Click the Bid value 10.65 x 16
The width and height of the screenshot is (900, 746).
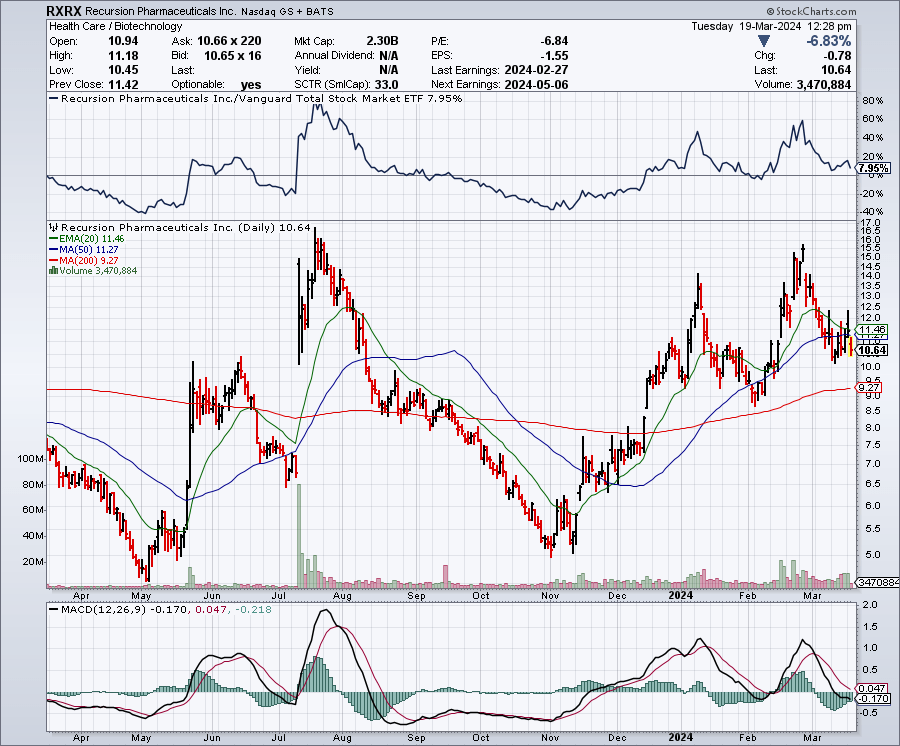[x=232, y=56]
